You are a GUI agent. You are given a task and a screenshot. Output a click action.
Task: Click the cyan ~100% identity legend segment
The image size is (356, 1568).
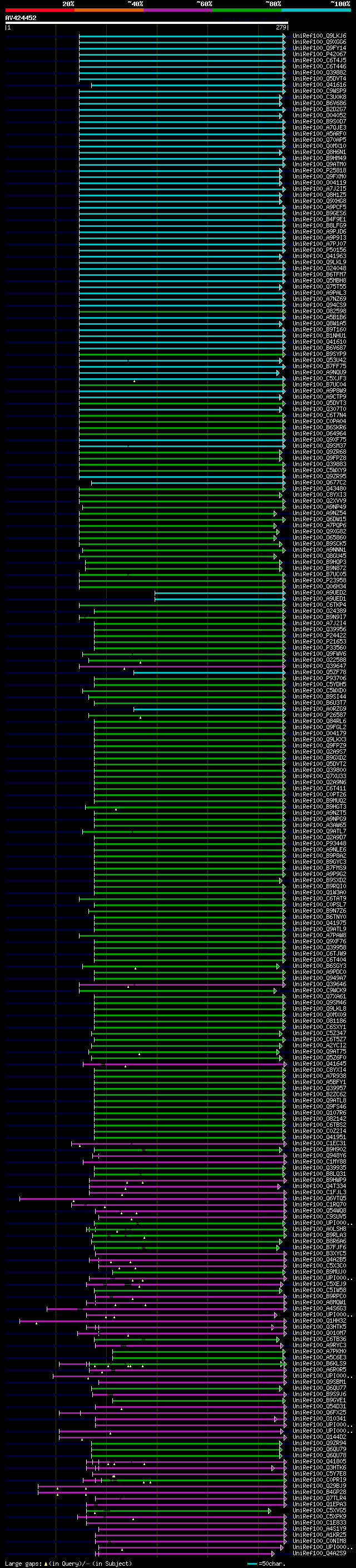click(x=316, y=10)
